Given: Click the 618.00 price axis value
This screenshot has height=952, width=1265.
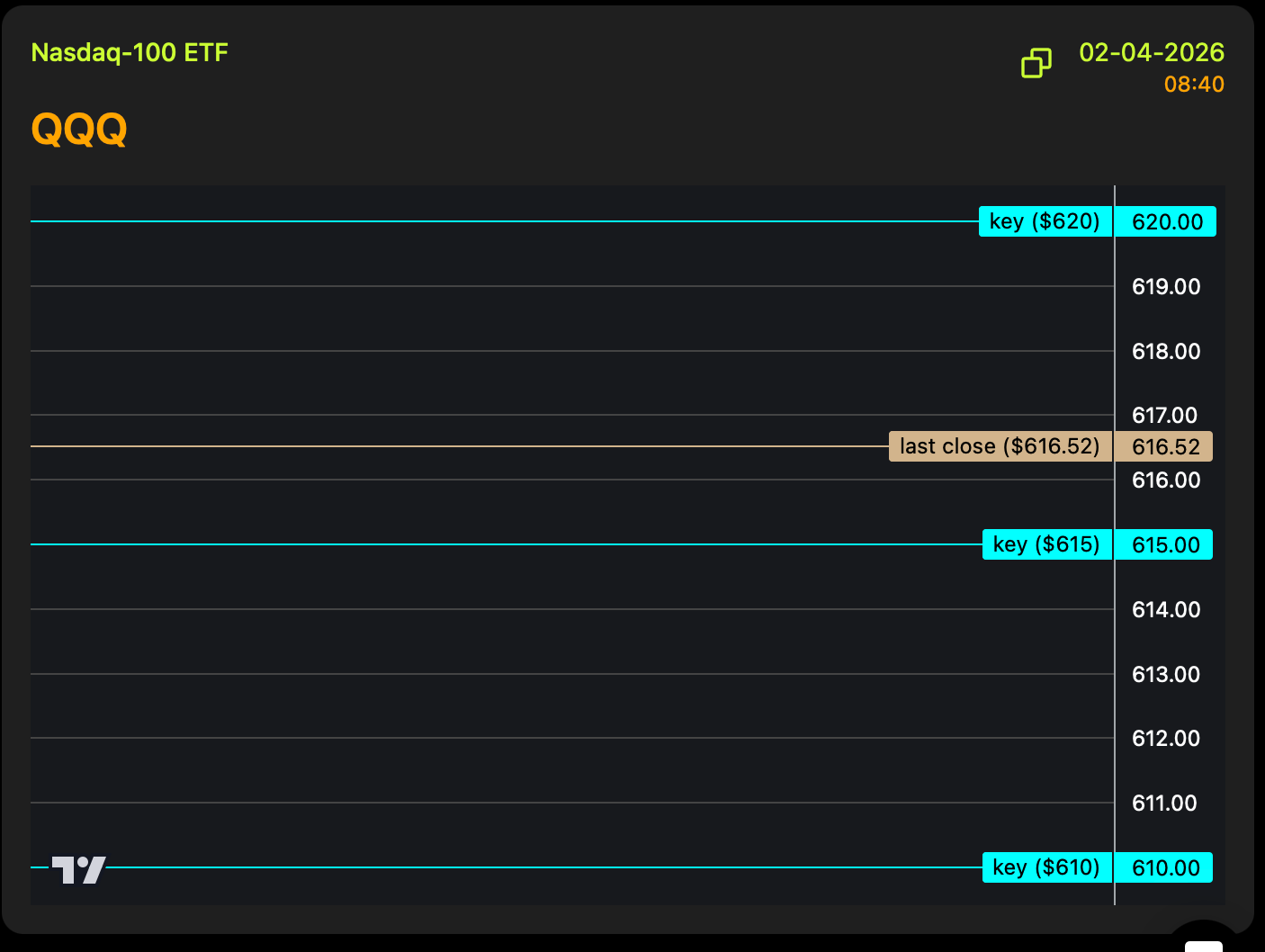Looking at the screenshot, I should tap(1165, 351).
